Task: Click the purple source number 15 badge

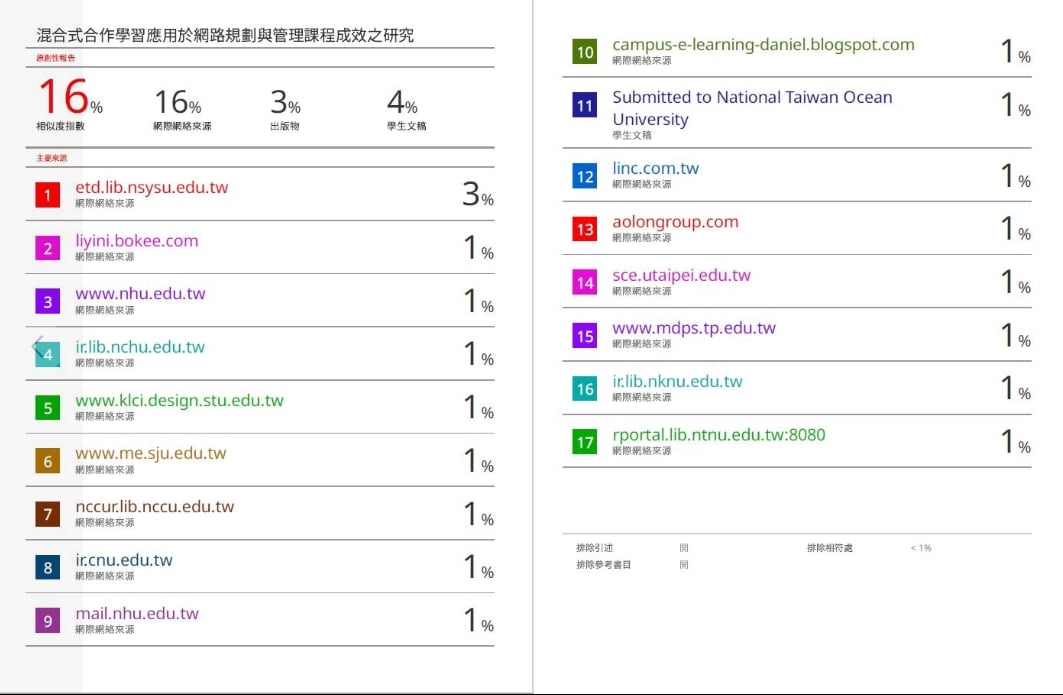Action: (x=584, y=336)
